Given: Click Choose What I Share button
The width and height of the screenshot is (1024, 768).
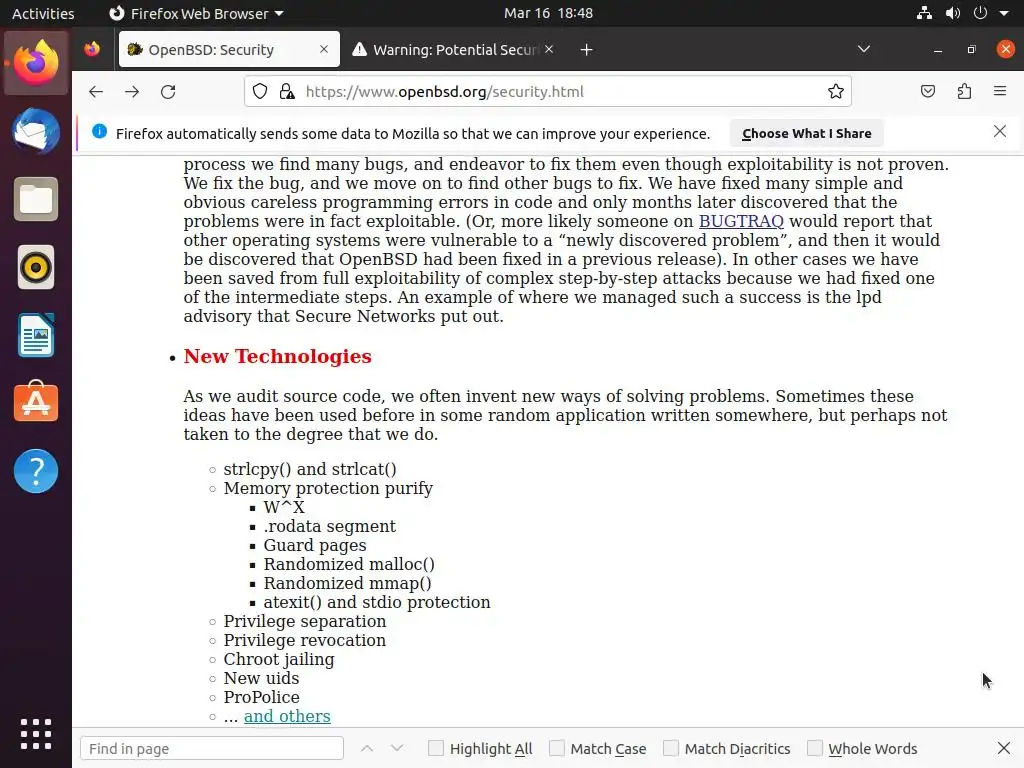Looking at the screenshot, I should pos(807,133).
